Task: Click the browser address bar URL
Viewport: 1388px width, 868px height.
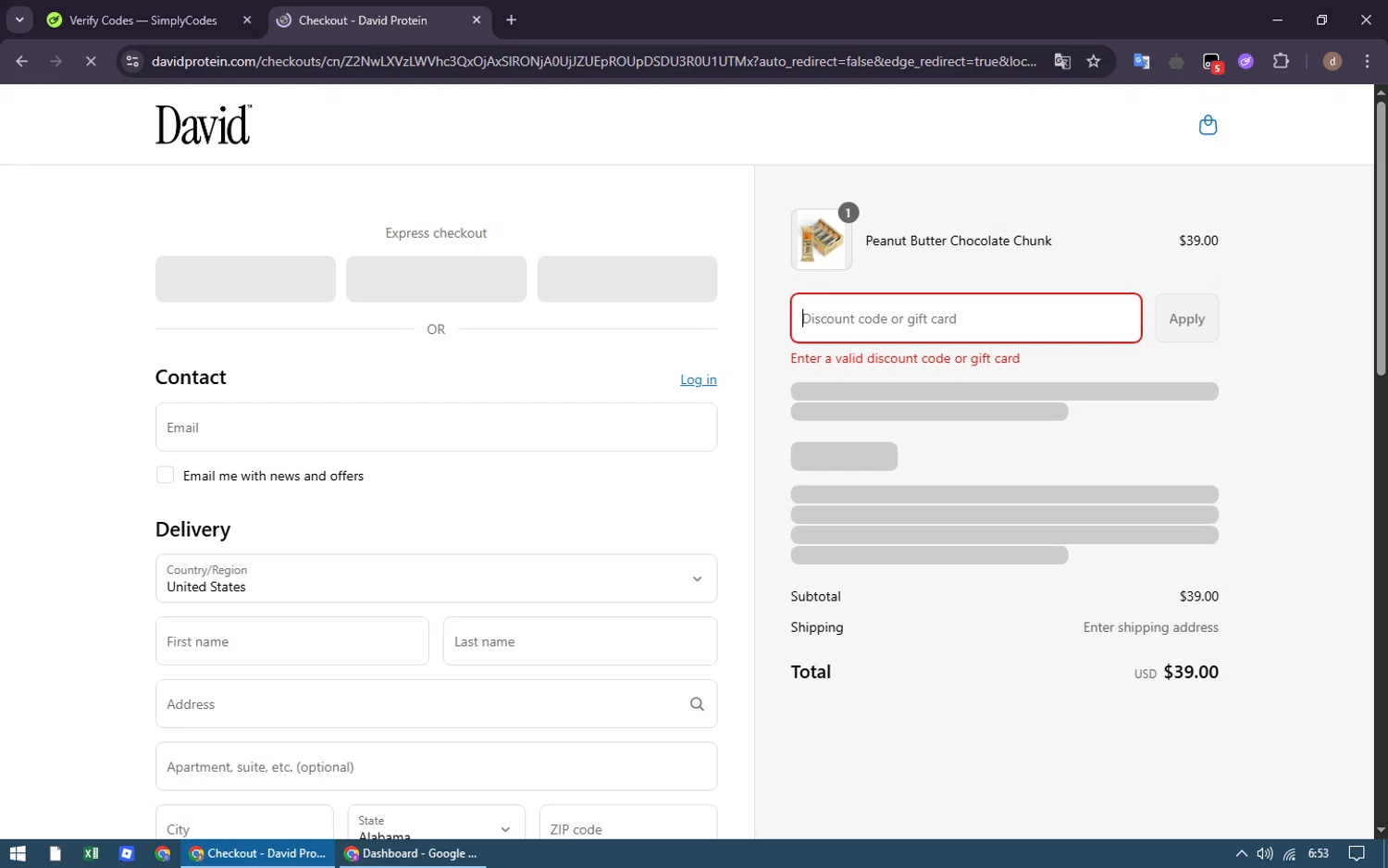Action: tap(593, 61)
